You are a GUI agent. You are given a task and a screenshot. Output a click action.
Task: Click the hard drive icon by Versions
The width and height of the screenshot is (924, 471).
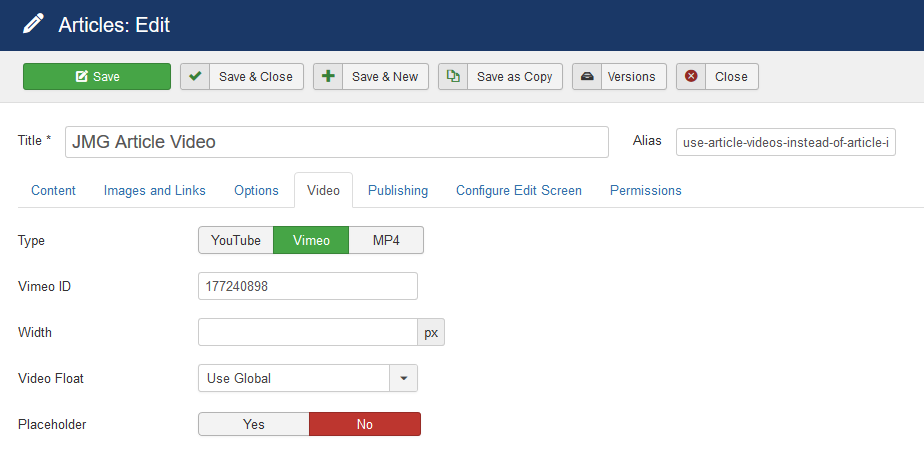point(587,77)
